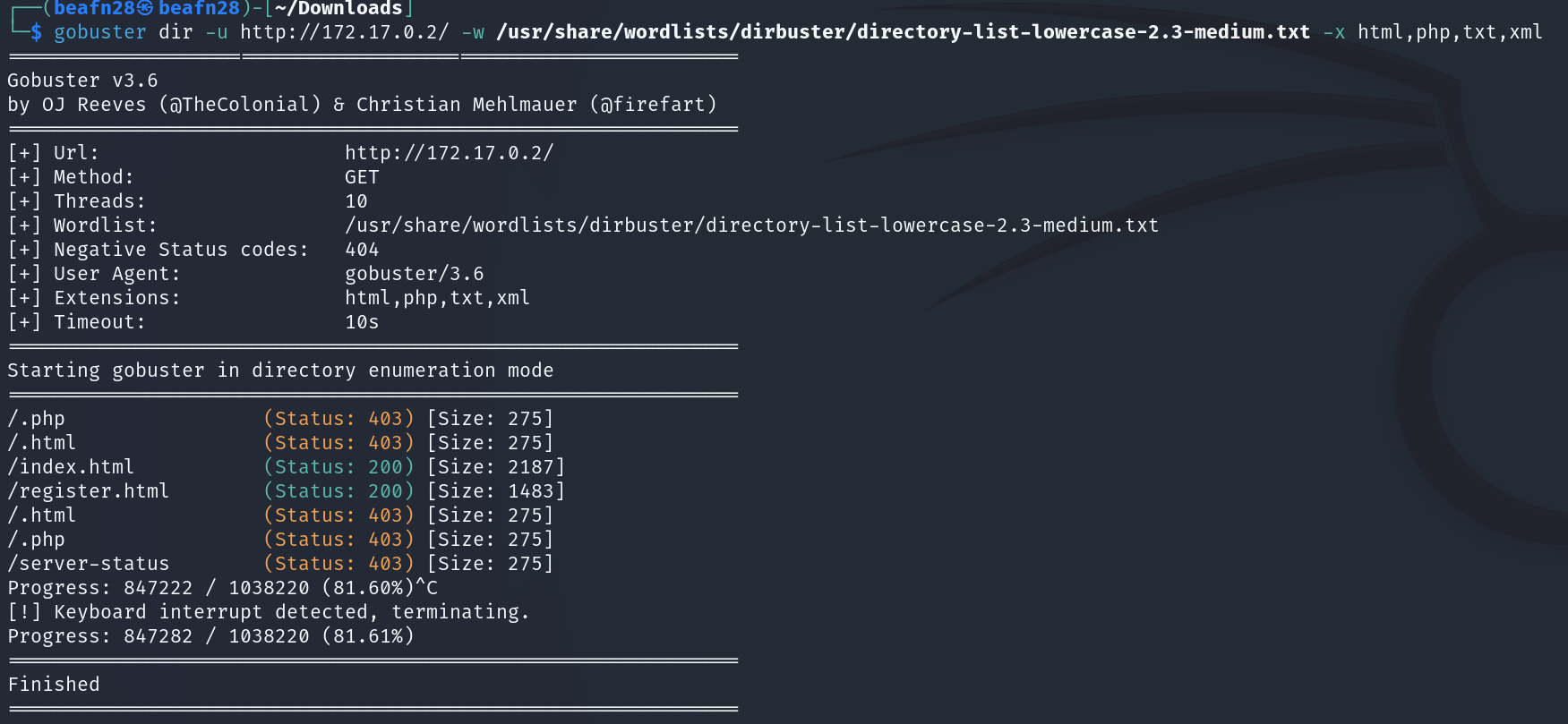The height and width of the screenshot is (724, 1568).
Task: Click the User Agent label
Action: (x=116, y=274)
